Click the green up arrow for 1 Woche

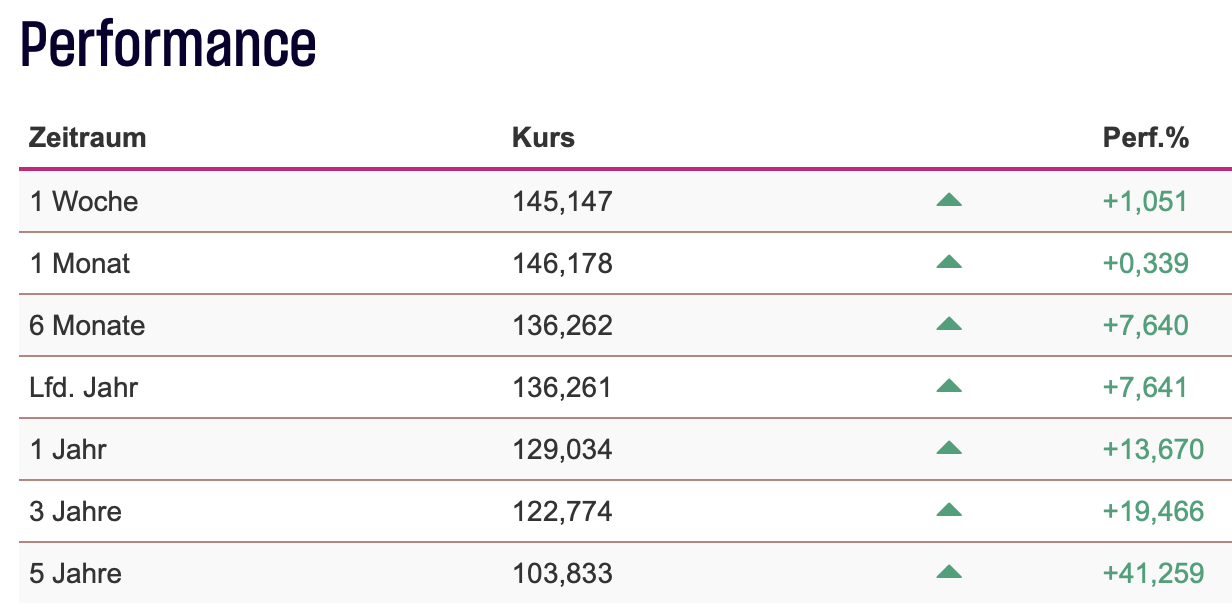tap(948, 201)
